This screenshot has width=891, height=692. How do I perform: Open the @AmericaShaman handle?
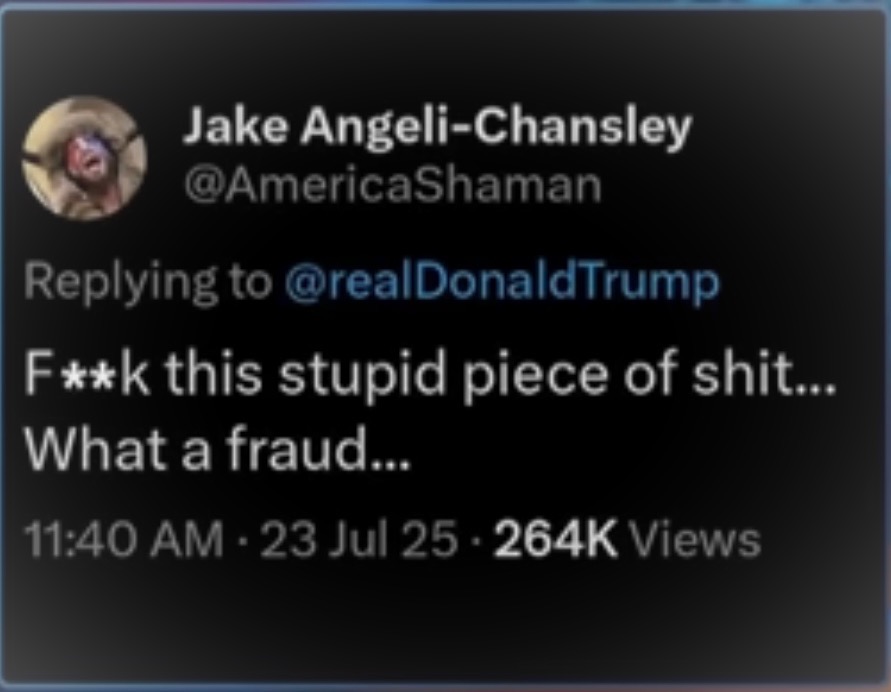pos(393,186)
